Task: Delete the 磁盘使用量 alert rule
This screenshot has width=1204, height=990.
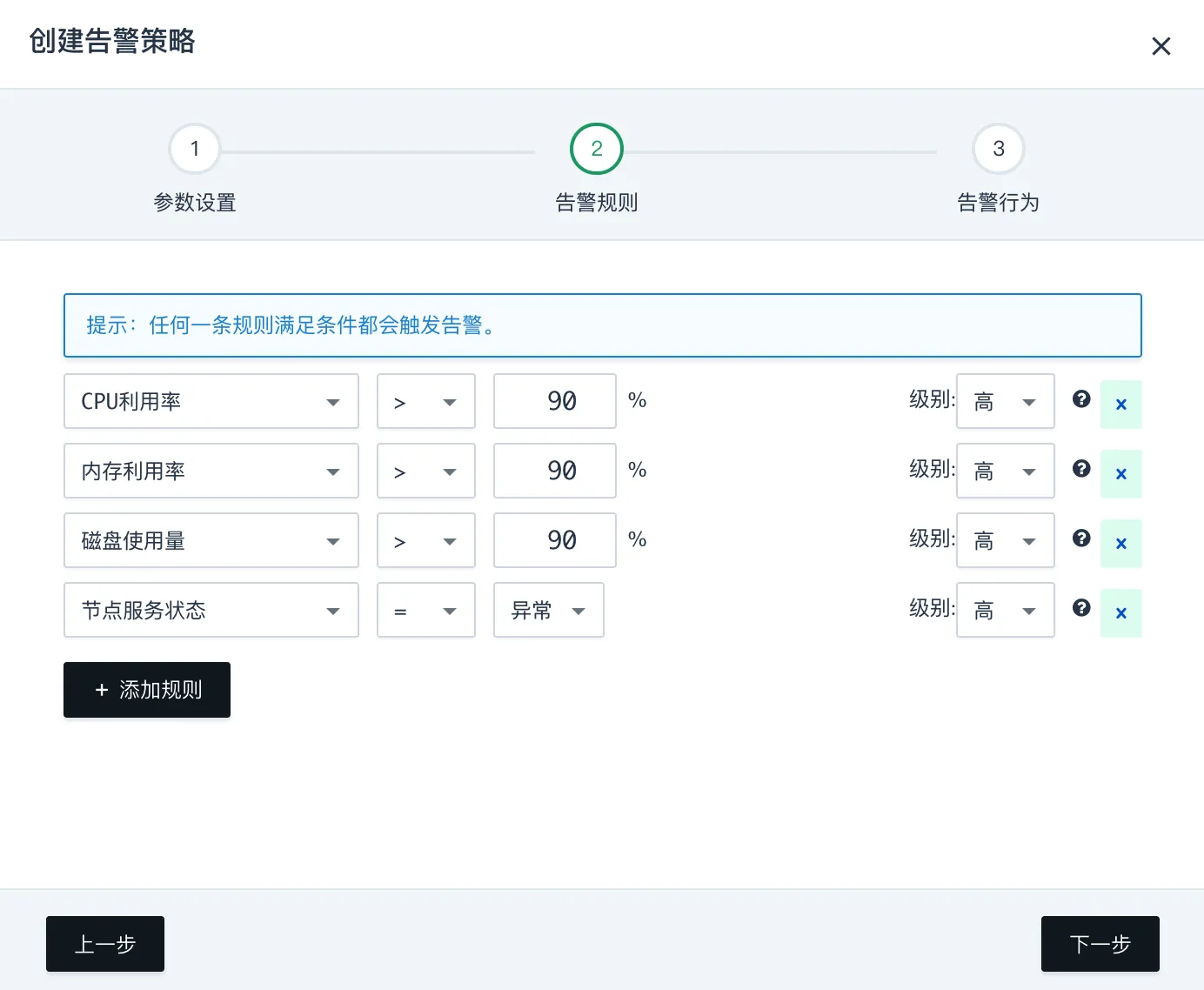Action: point(1121,543)
